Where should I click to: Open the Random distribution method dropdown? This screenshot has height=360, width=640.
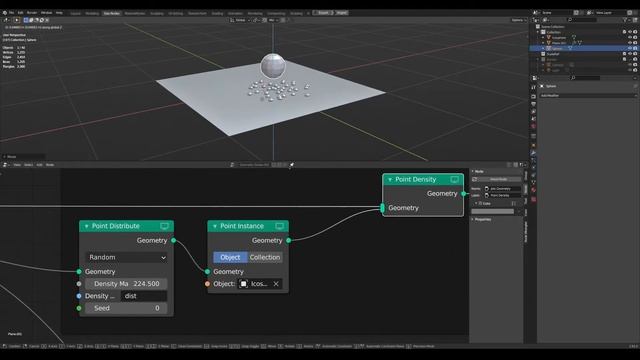127,257
